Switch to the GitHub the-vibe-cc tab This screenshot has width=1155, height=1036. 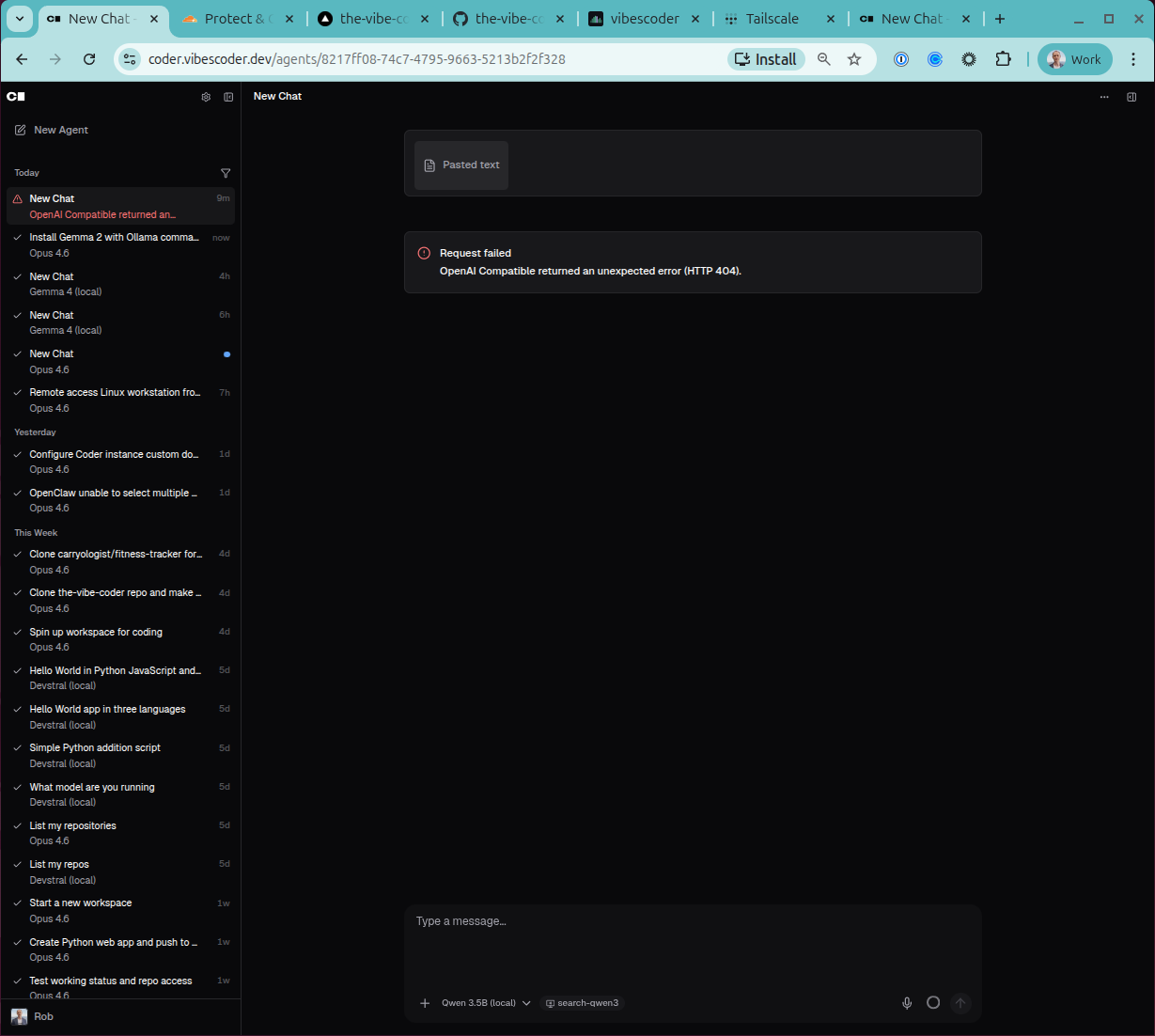(507, 19)
